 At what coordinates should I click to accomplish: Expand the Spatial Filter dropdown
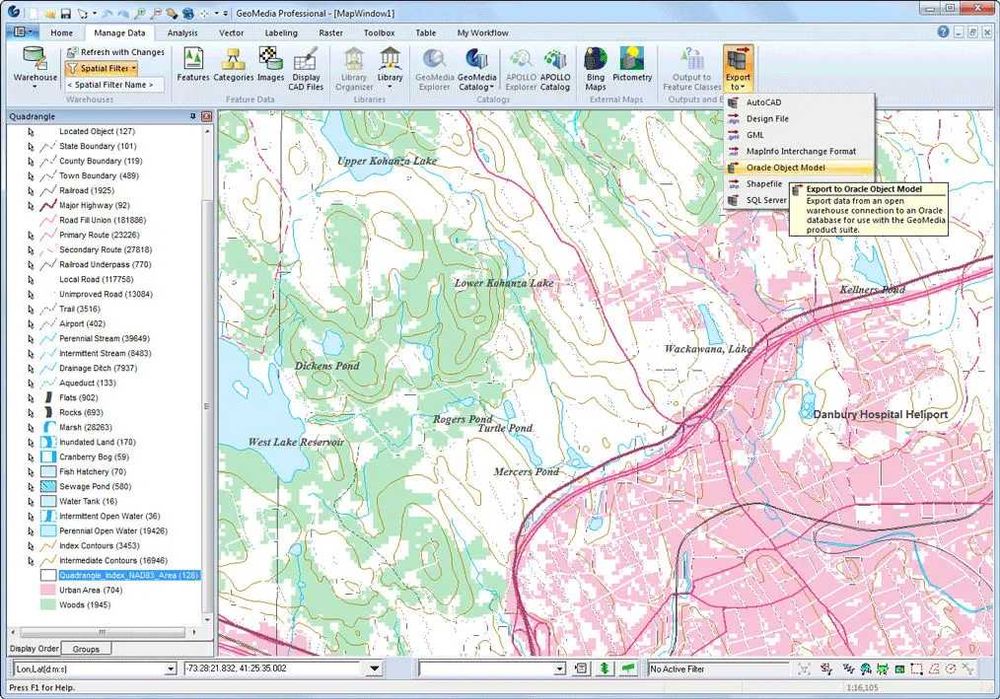coord(133,69)
